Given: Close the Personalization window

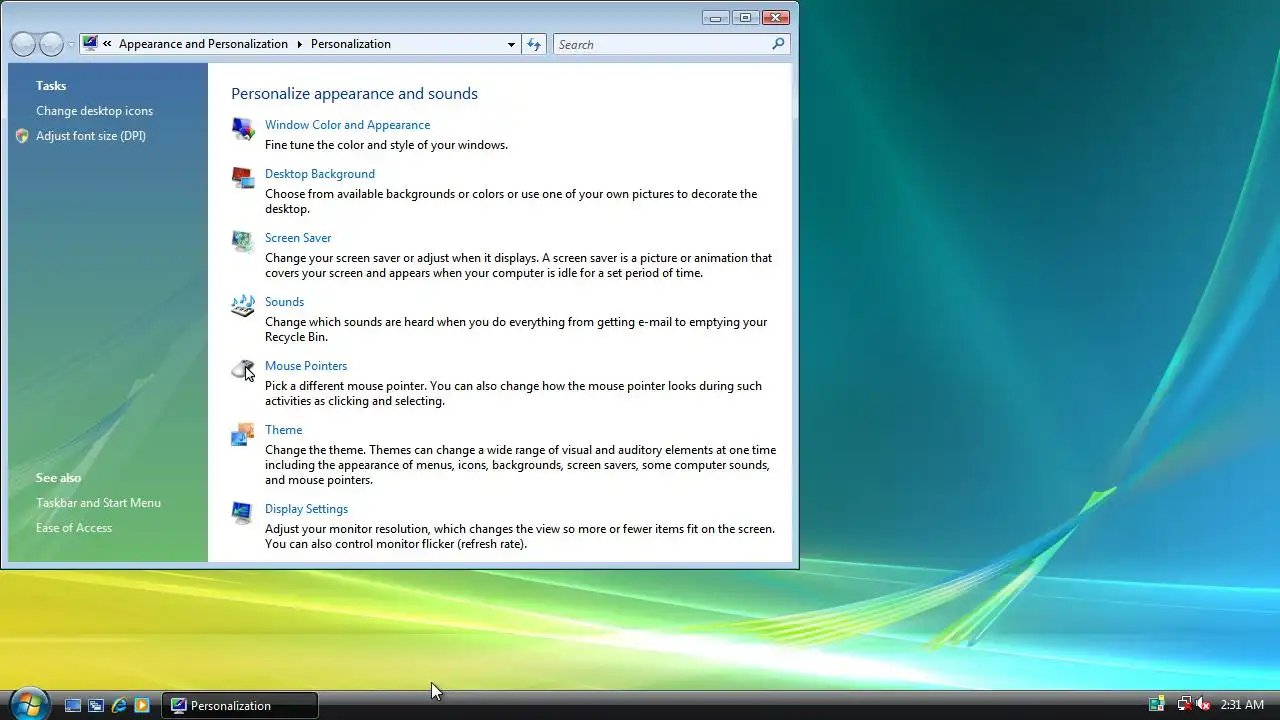Looking at the screenshot, I should coord(776,17).
